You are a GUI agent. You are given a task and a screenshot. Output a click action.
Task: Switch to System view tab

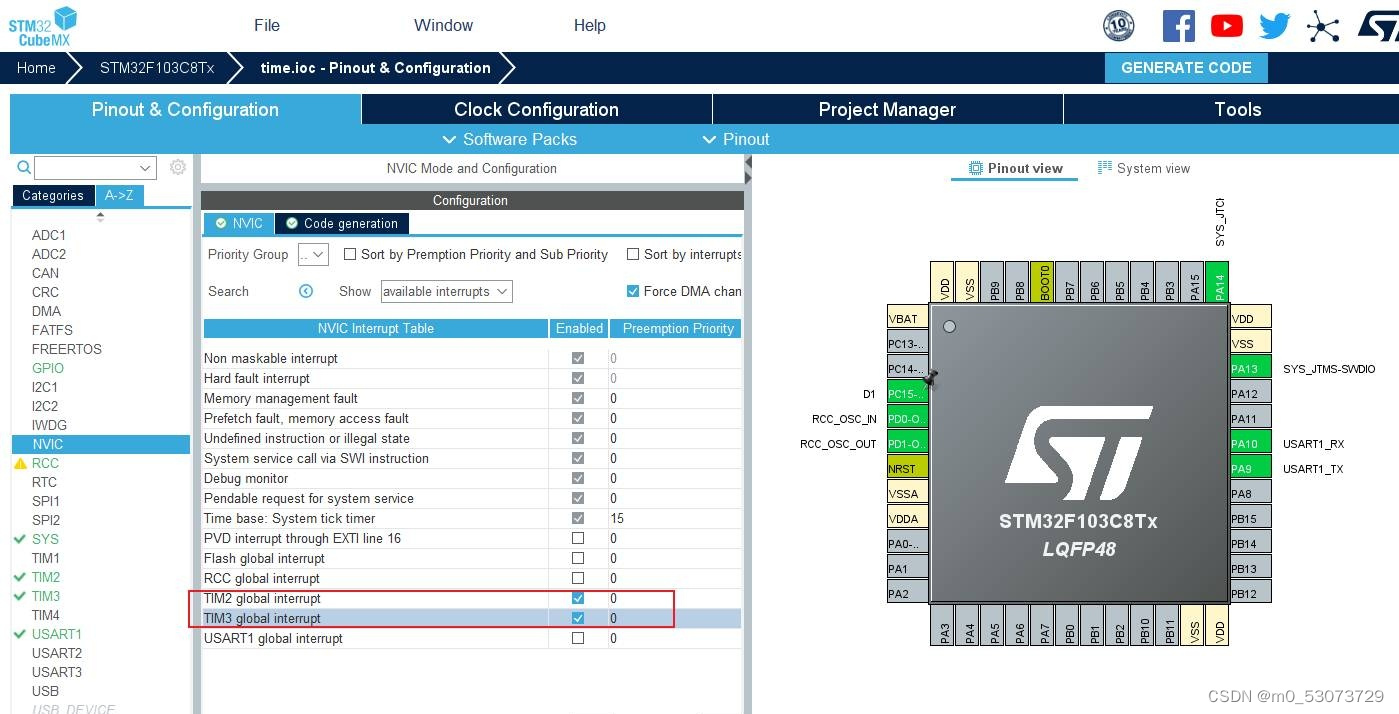1144,168
